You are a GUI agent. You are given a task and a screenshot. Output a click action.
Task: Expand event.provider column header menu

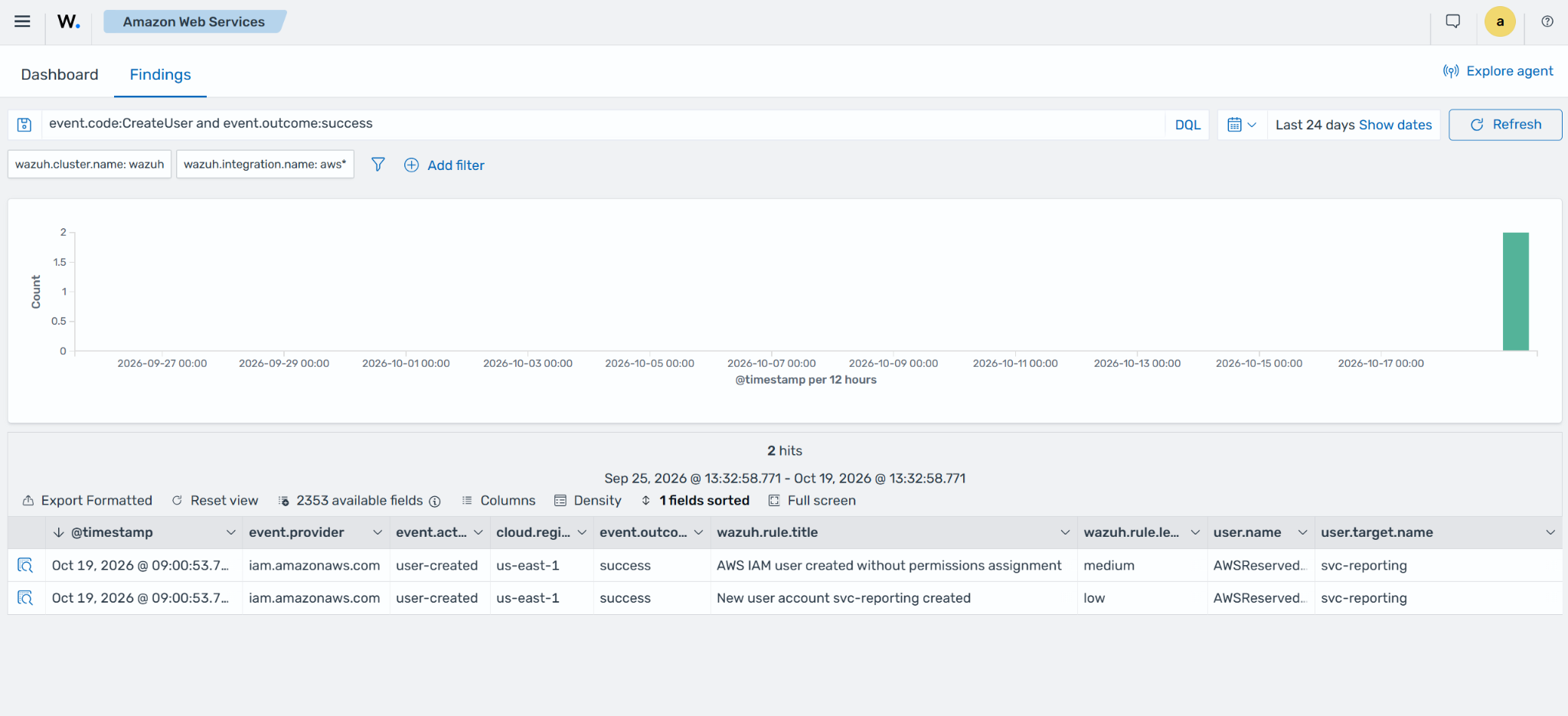(377, 532)
